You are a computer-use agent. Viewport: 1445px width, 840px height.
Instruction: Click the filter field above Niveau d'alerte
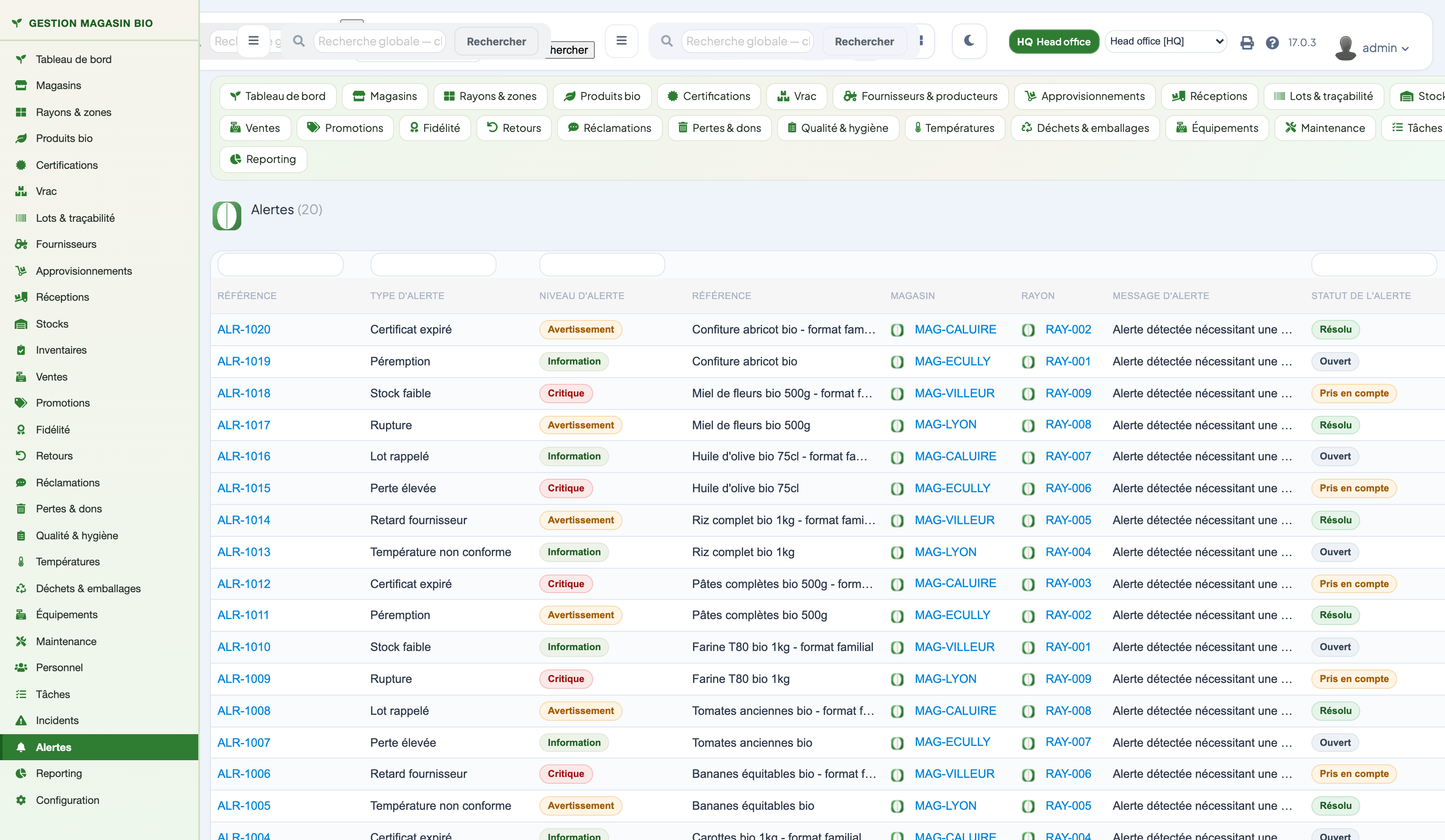(602, 265)
